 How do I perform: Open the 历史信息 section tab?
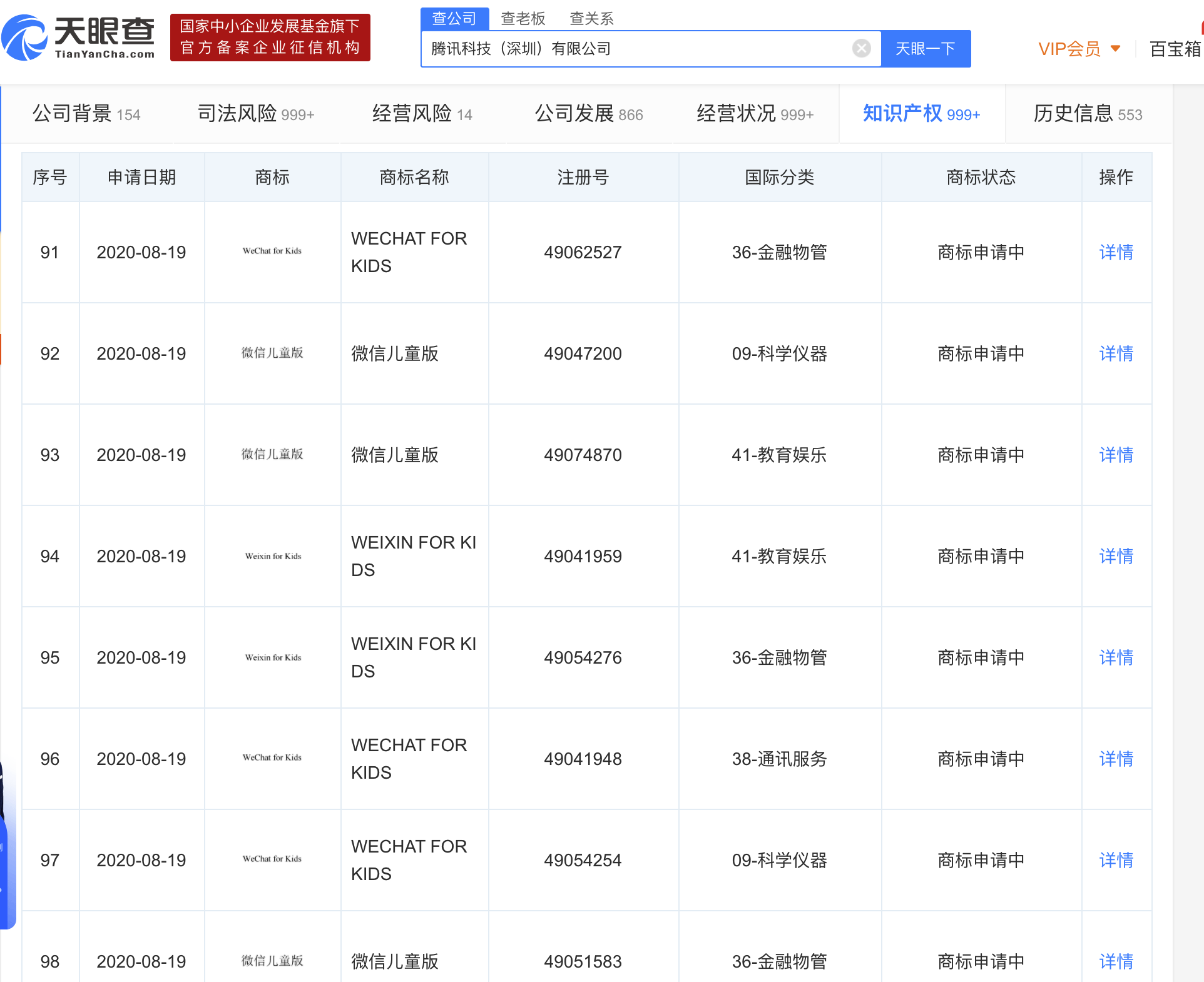tap(1087, 114)
